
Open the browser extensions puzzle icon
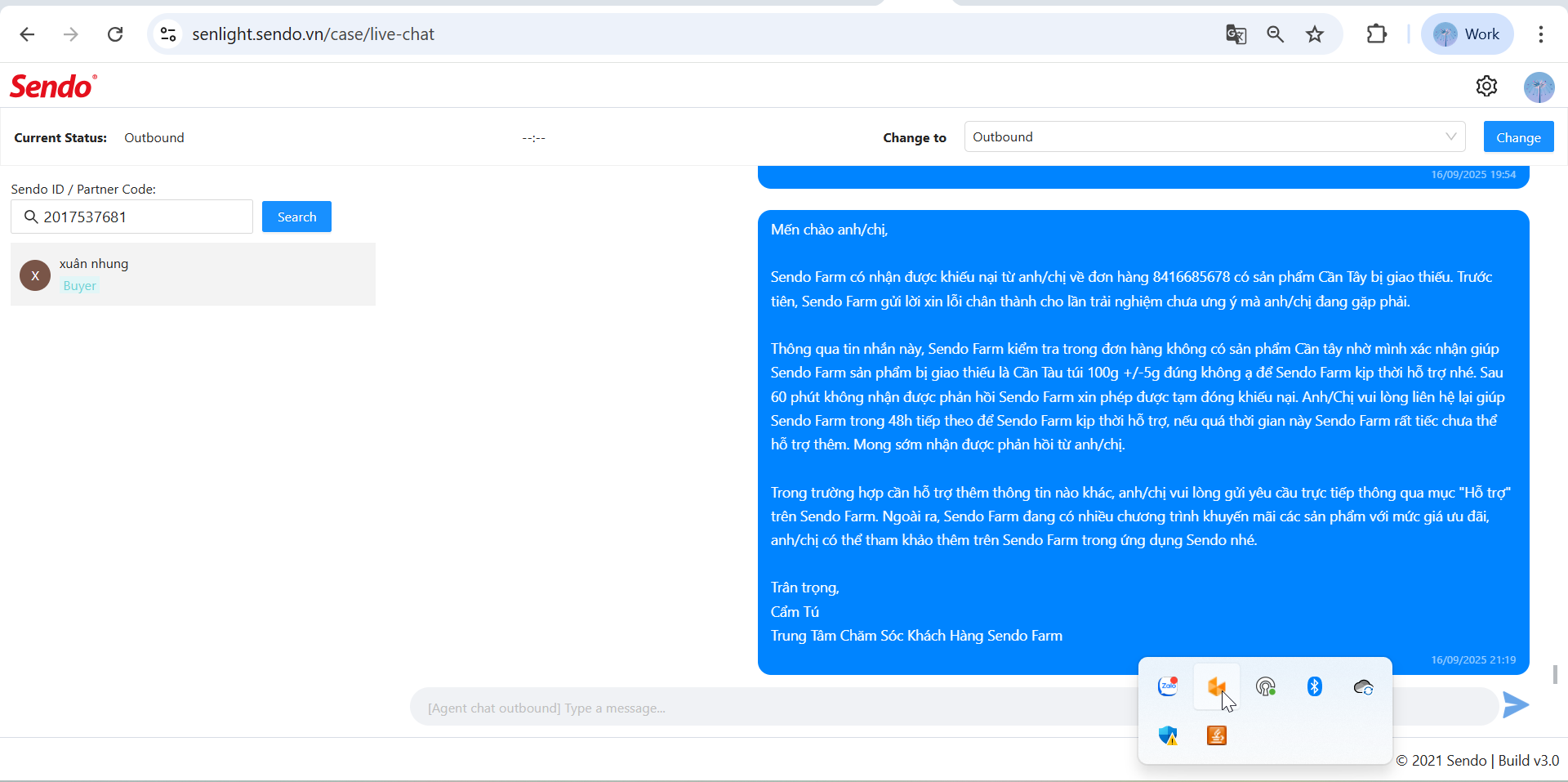pos(1377,34)
